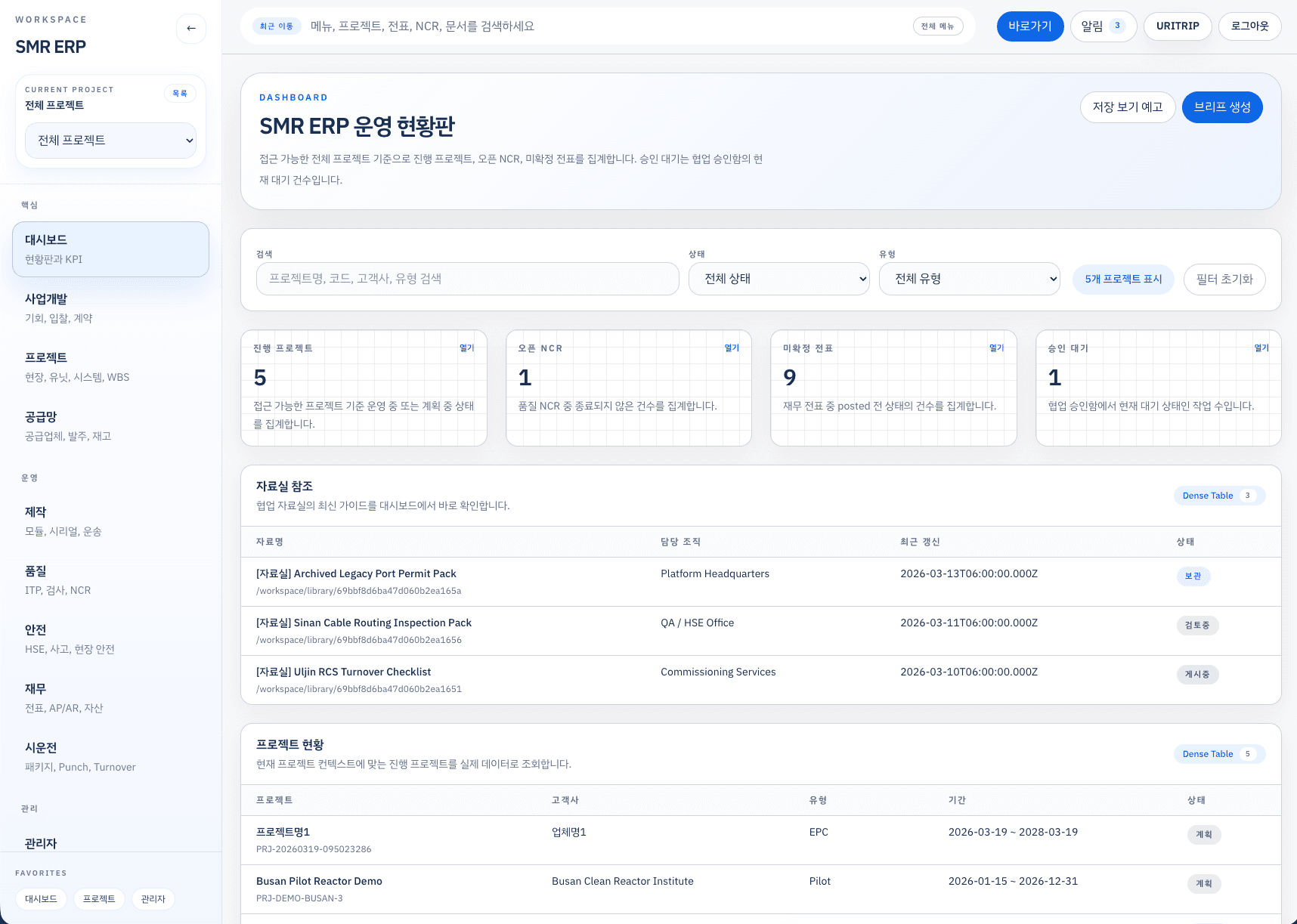Click the global search bar at top
Viewport: 1297px width, 924px height.
[605, 26]
